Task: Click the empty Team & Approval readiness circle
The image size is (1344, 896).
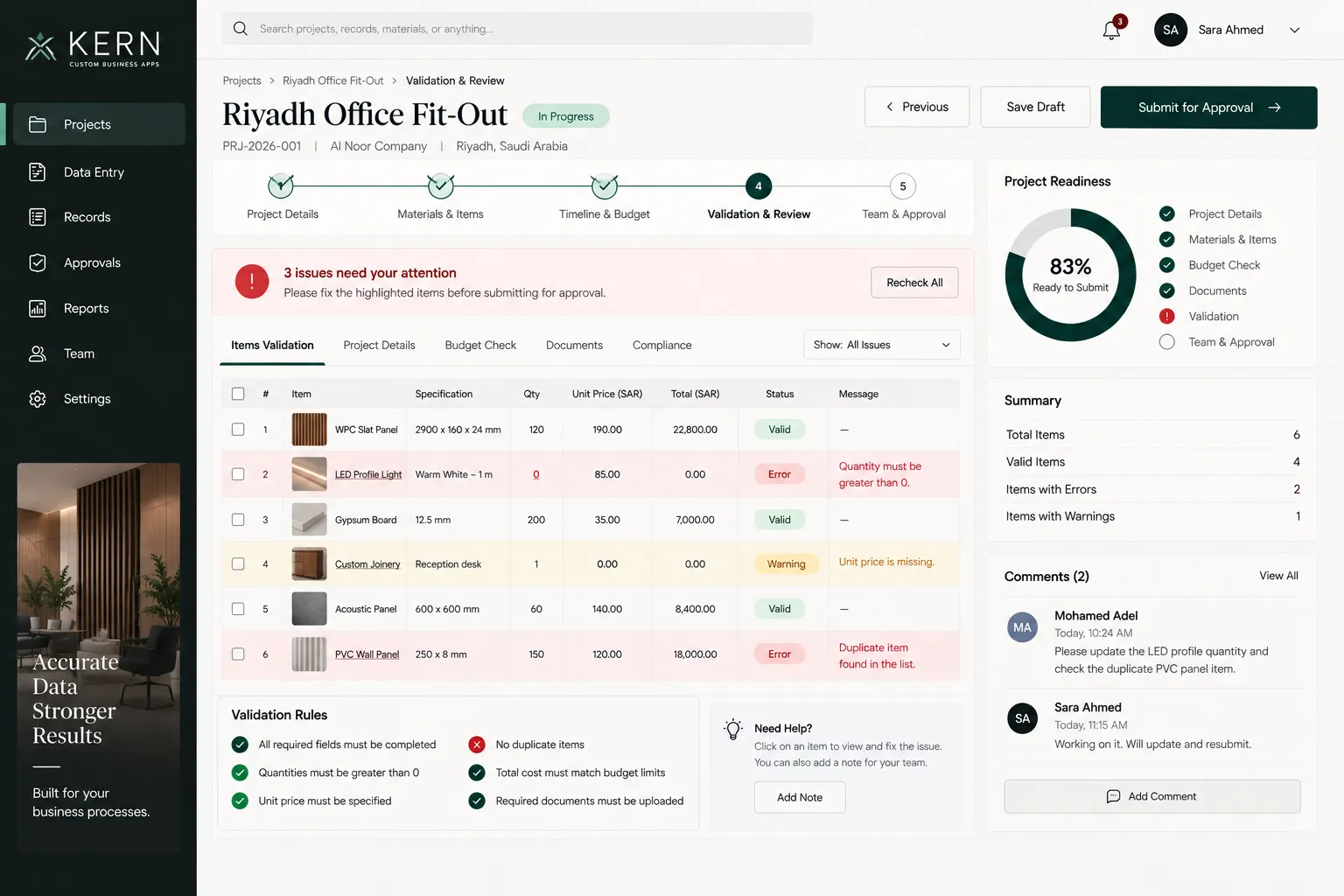Action: tap(1166, 342)
